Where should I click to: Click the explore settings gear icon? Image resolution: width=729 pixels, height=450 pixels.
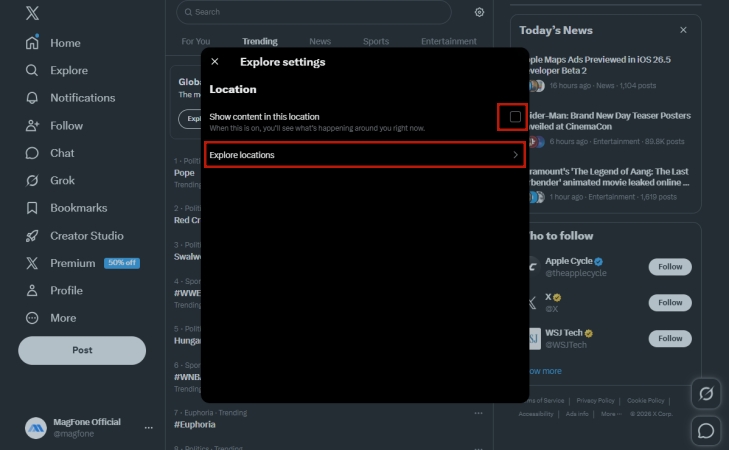click(x=479, y=12)
